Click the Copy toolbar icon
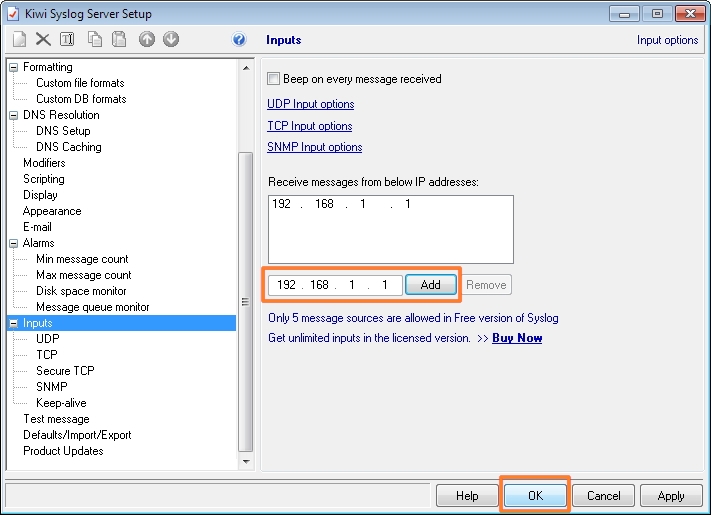Image resolution: width=711 pixels, height=515 pixels. point(95,40)
